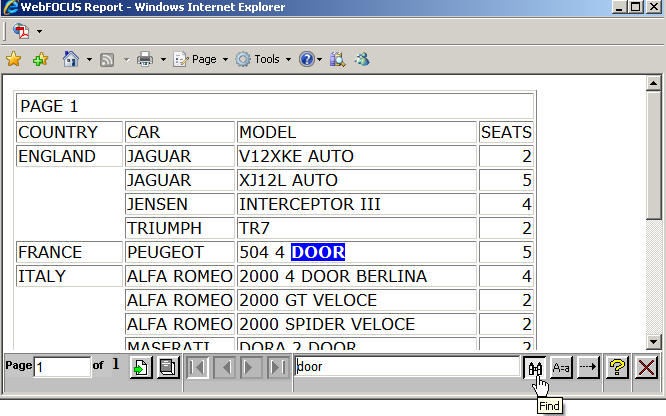The image size is (666, 416).
Task: Click the ITALY country cell
Action: pos(69,276)
